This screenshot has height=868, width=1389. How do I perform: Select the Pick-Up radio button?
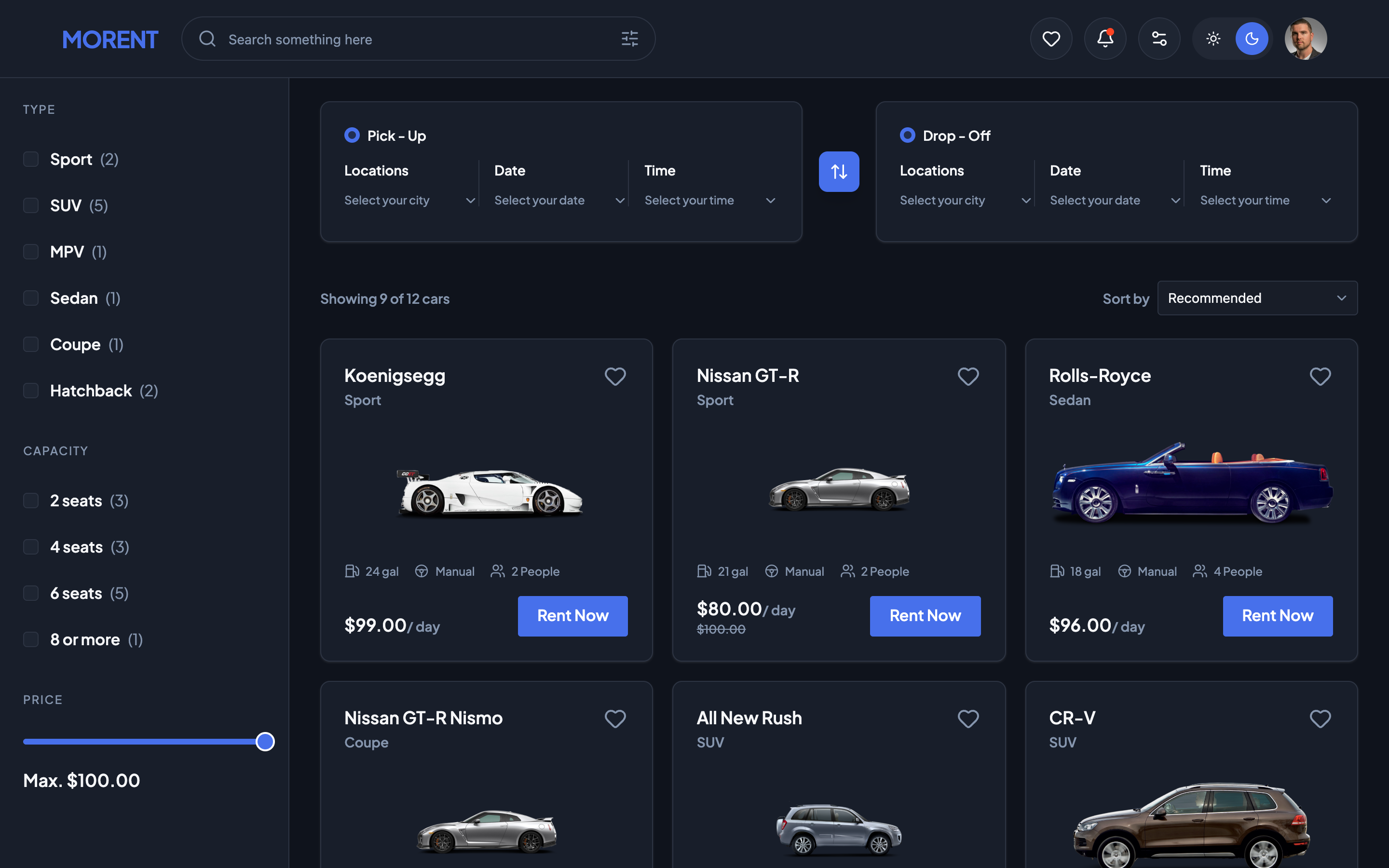[x=352, y=136]
